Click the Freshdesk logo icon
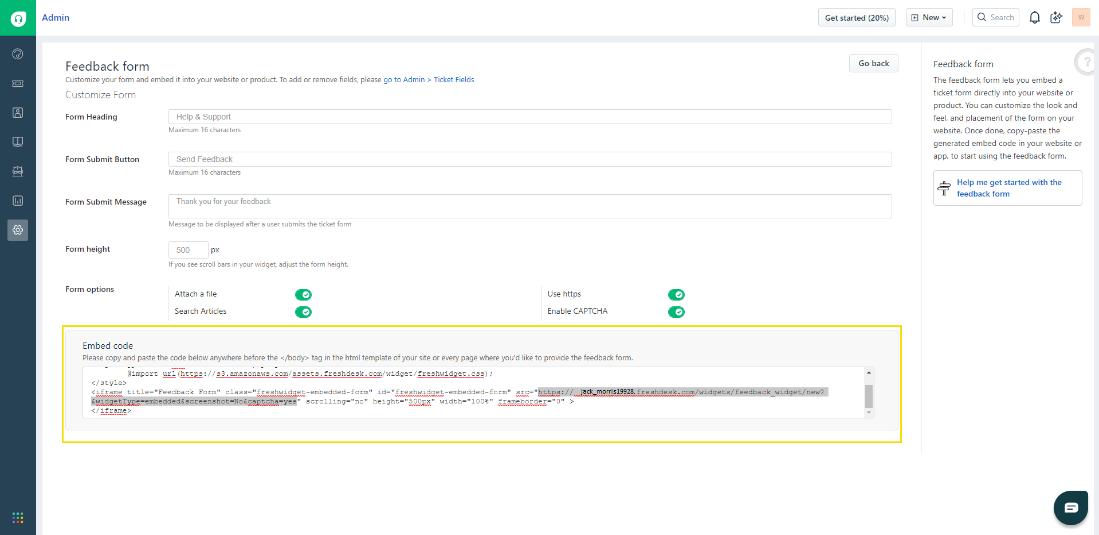 (x=18, y=18)
